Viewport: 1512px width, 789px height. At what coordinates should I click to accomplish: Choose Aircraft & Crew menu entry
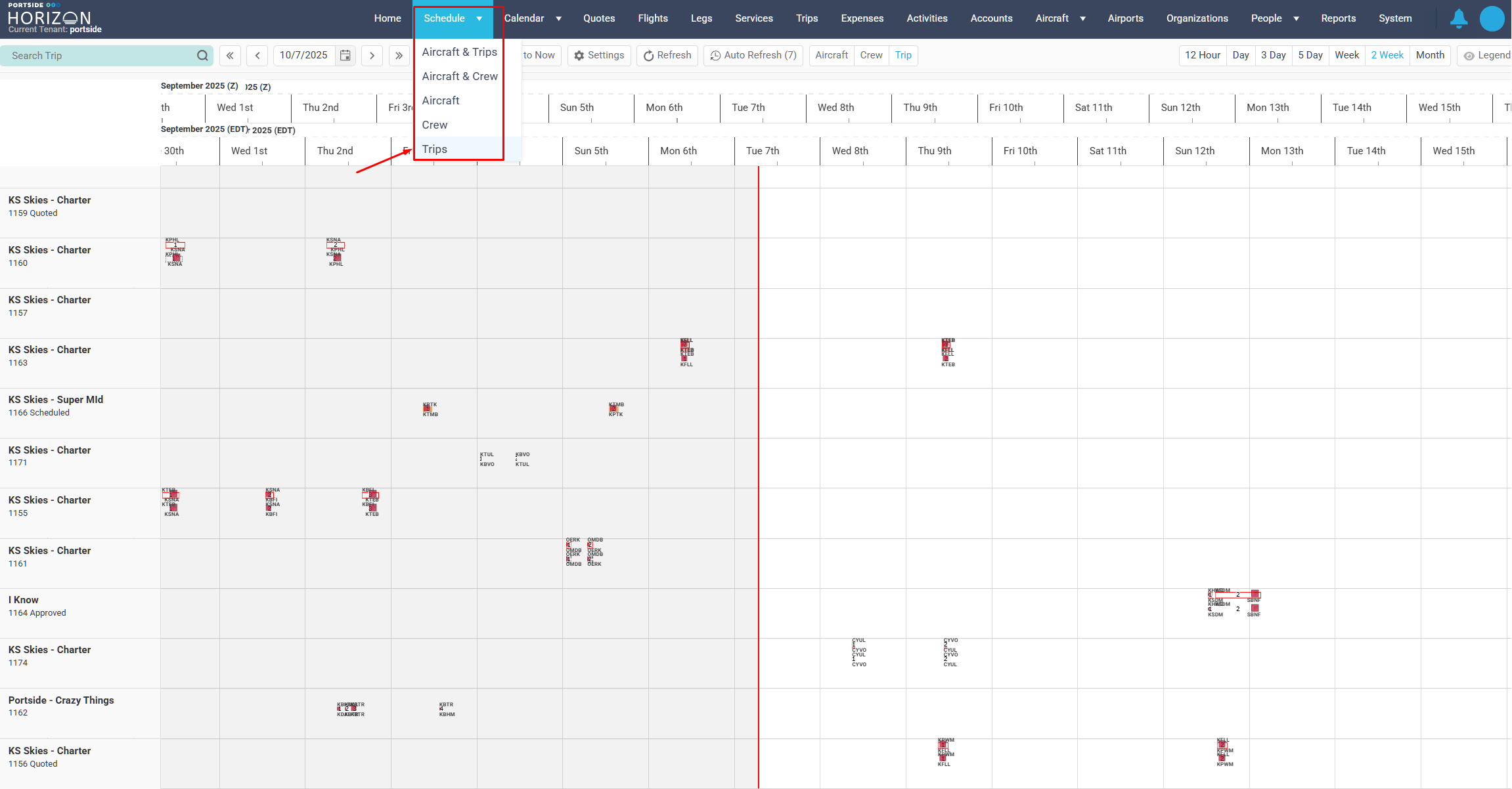(460, 76)
